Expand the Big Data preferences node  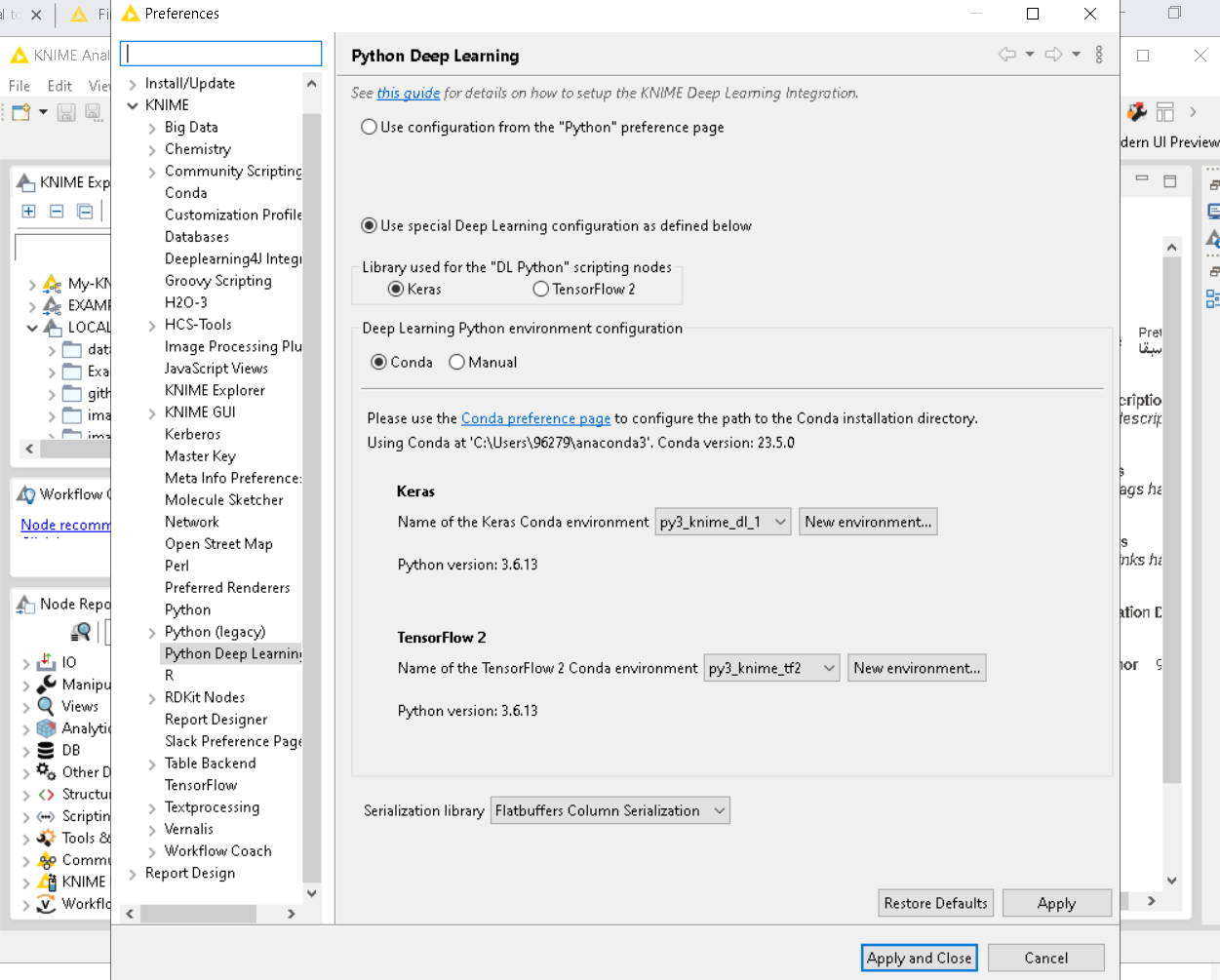152,128
